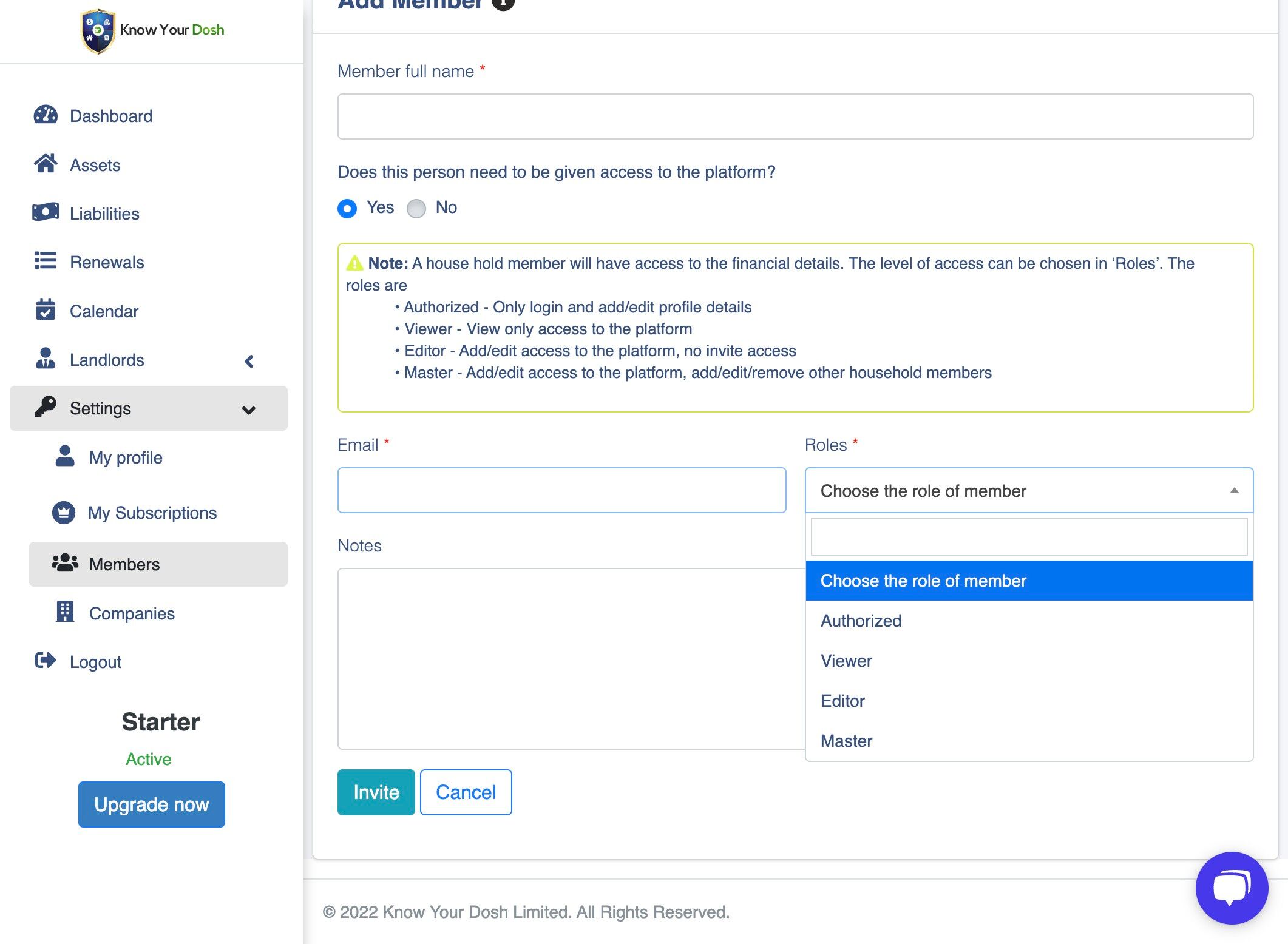Click the Upgrade now button
Screen dimensions: 1288x944
point(152,804)
